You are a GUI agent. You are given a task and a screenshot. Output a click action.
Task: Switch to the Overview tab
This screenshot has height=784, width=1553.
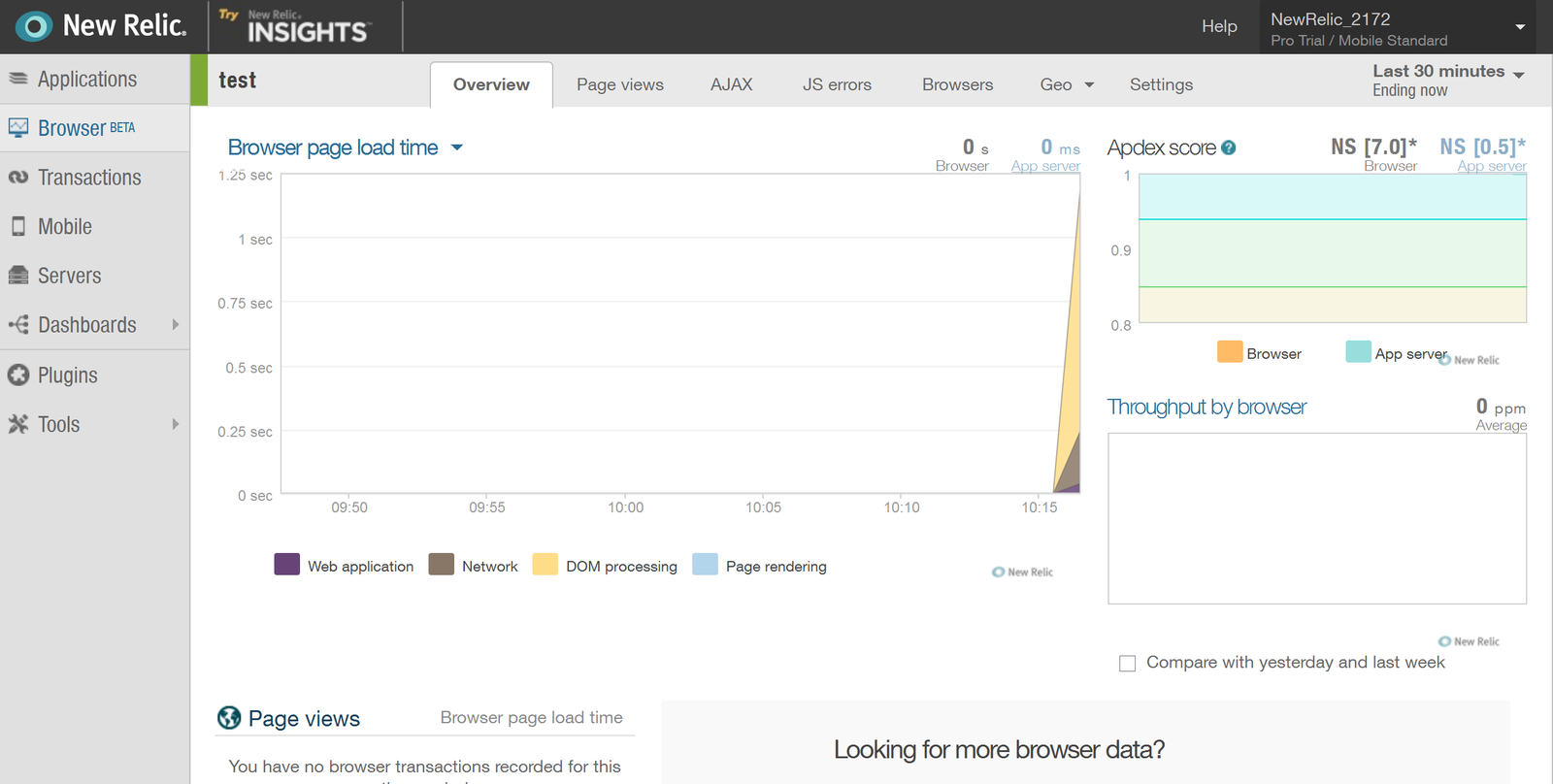click(491, 84)
